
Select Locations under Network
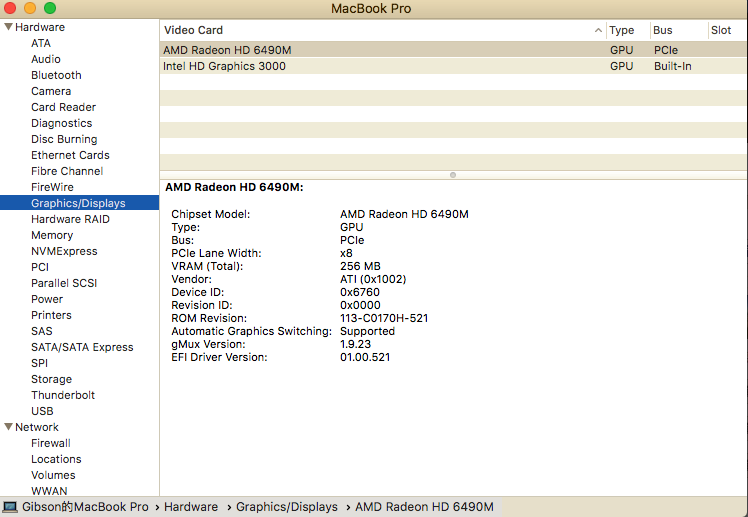coord(56,459)
